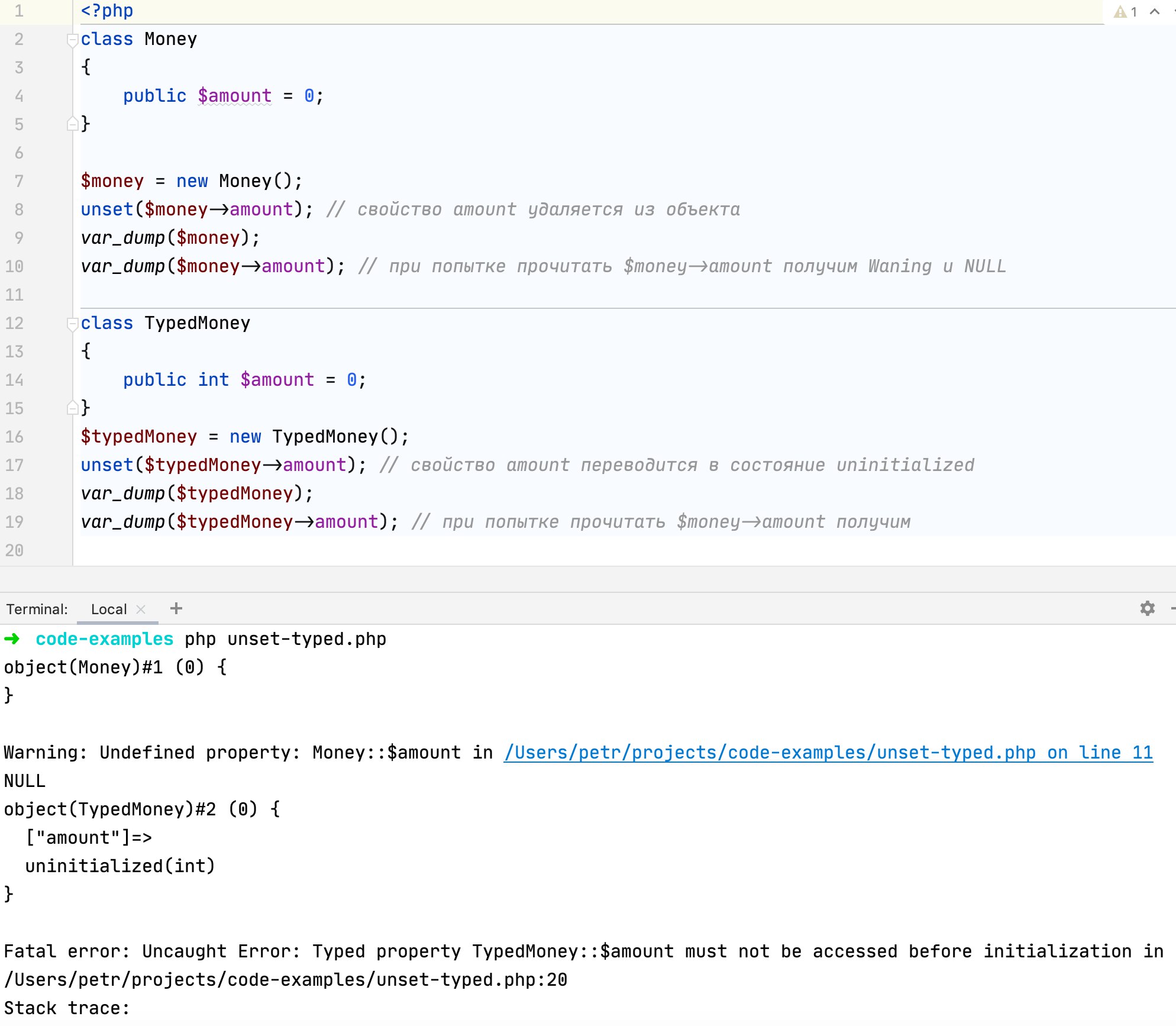Click the unset call on line 8
The width and height of the screenshot is (1176, 1026).
(106, 209)
